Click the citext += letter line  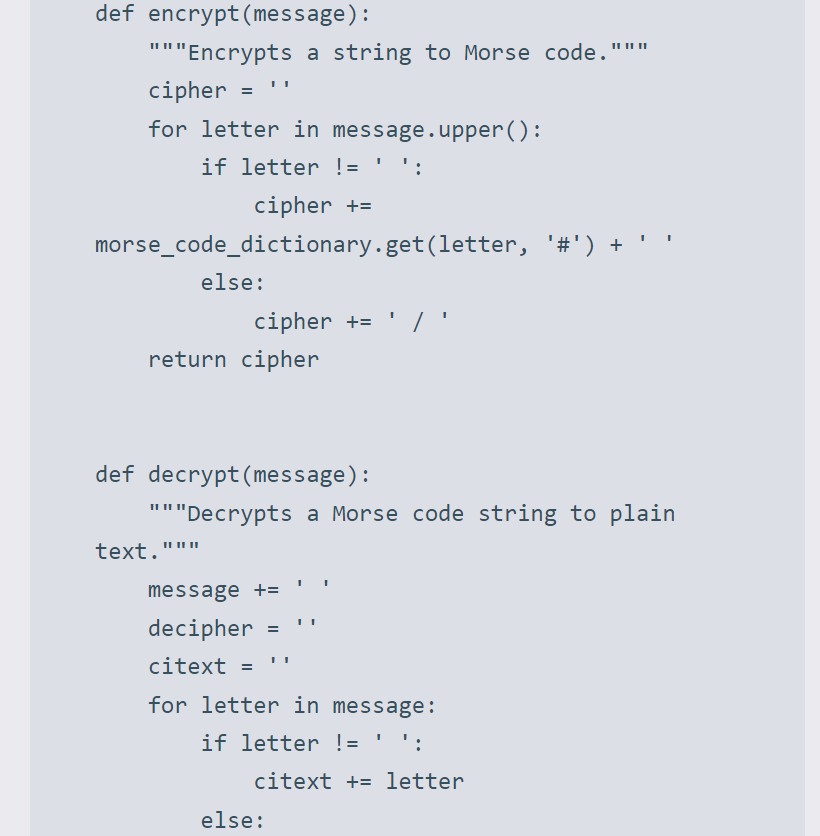click(358, 782)
